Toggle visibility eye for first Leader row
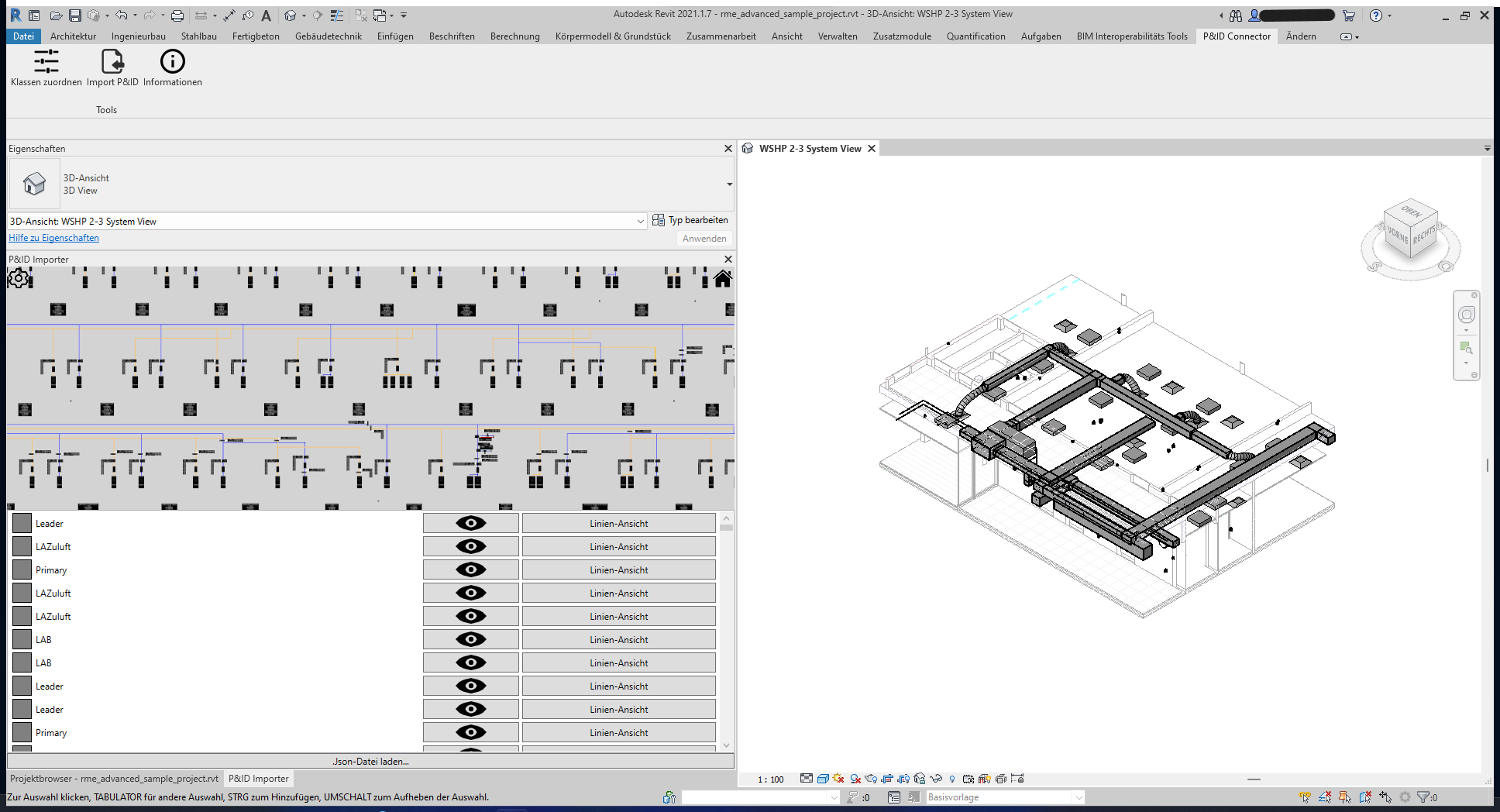 coord(470,524)
